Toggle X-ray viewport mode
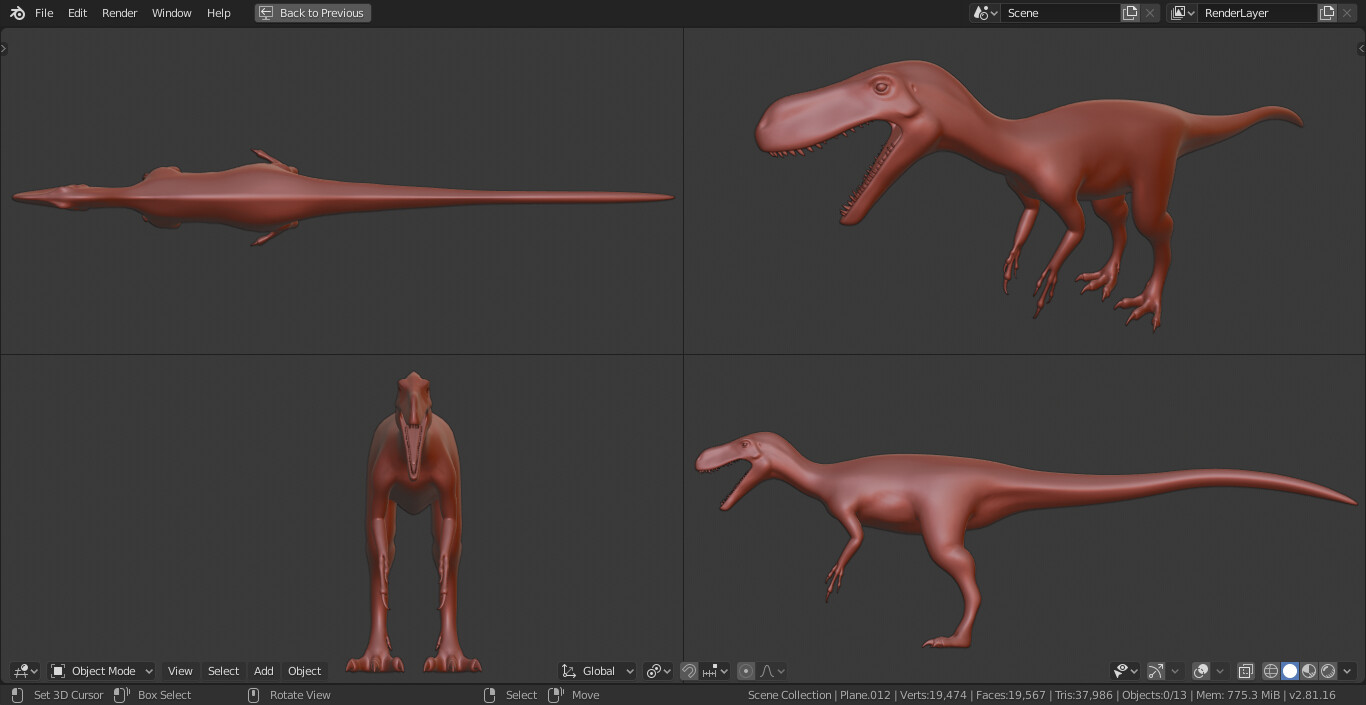The image size is (1366, 705). 1245,671
